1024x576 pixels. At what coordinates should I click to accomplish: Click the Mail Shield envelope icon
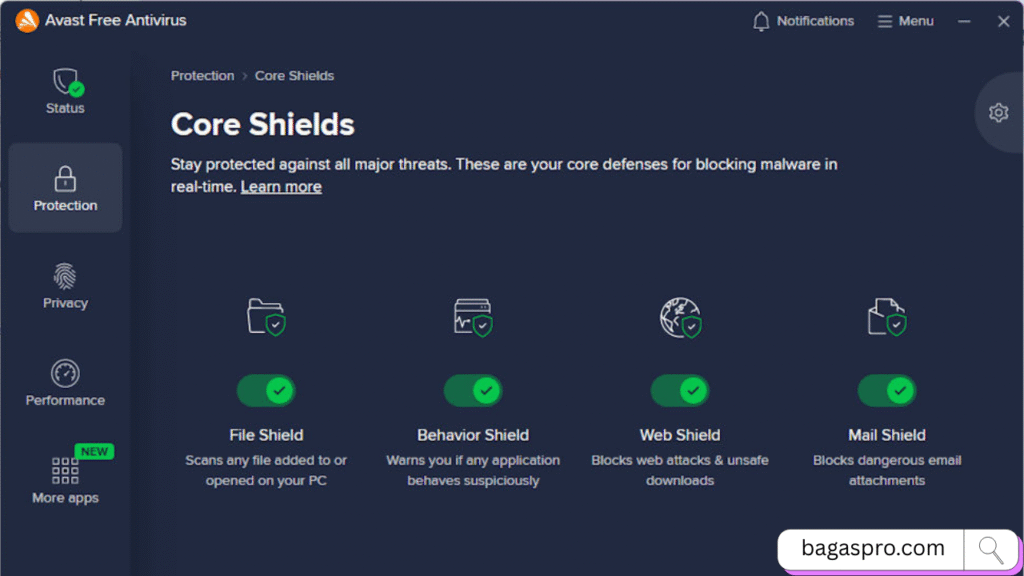[x=886, y=315]
